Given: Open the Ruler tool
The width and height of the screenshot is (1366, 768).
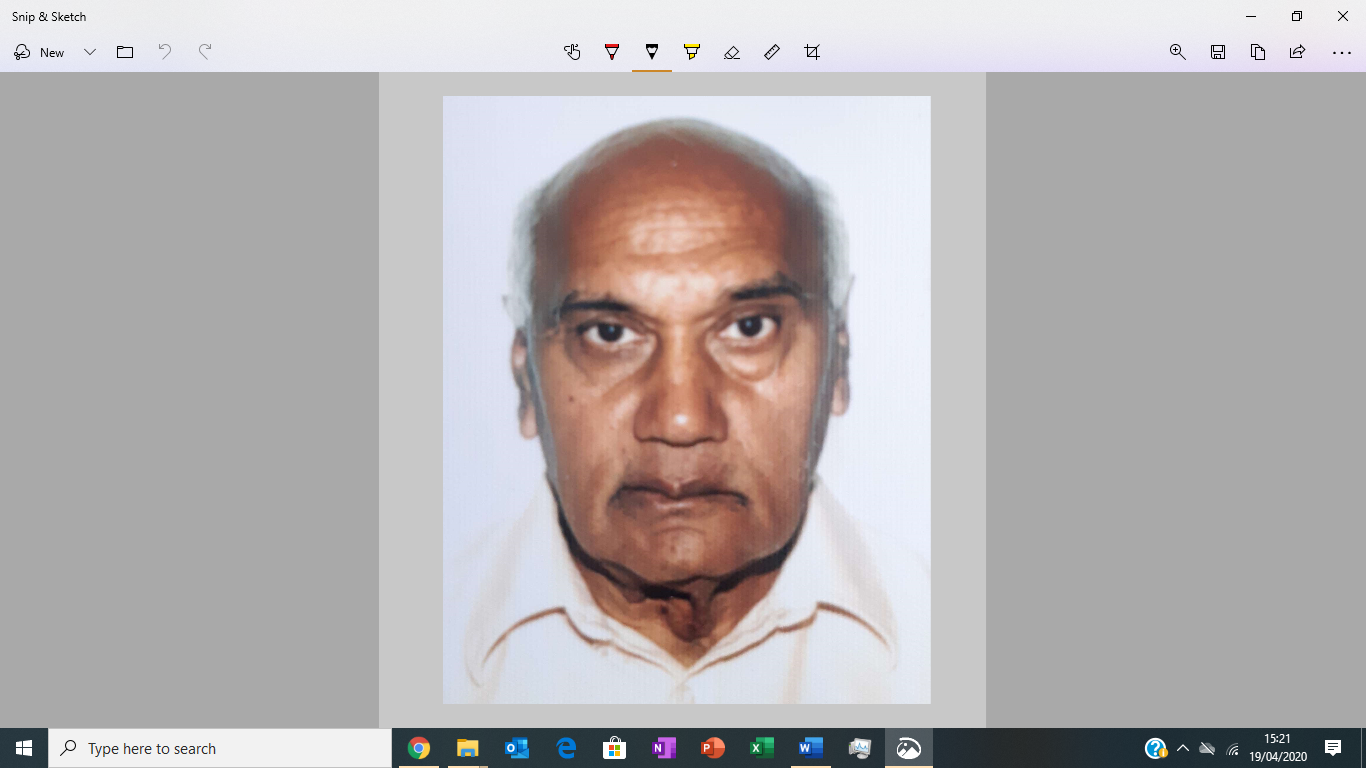Looking at the screenshot, I should tap(772, 52).
